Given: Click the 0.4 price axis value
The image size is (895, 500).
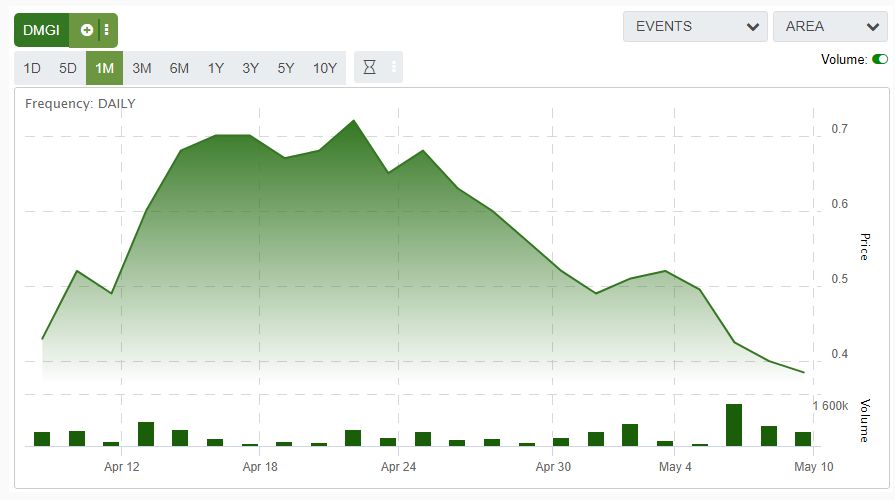Looking at the screenshot, I should coord(840,354).
